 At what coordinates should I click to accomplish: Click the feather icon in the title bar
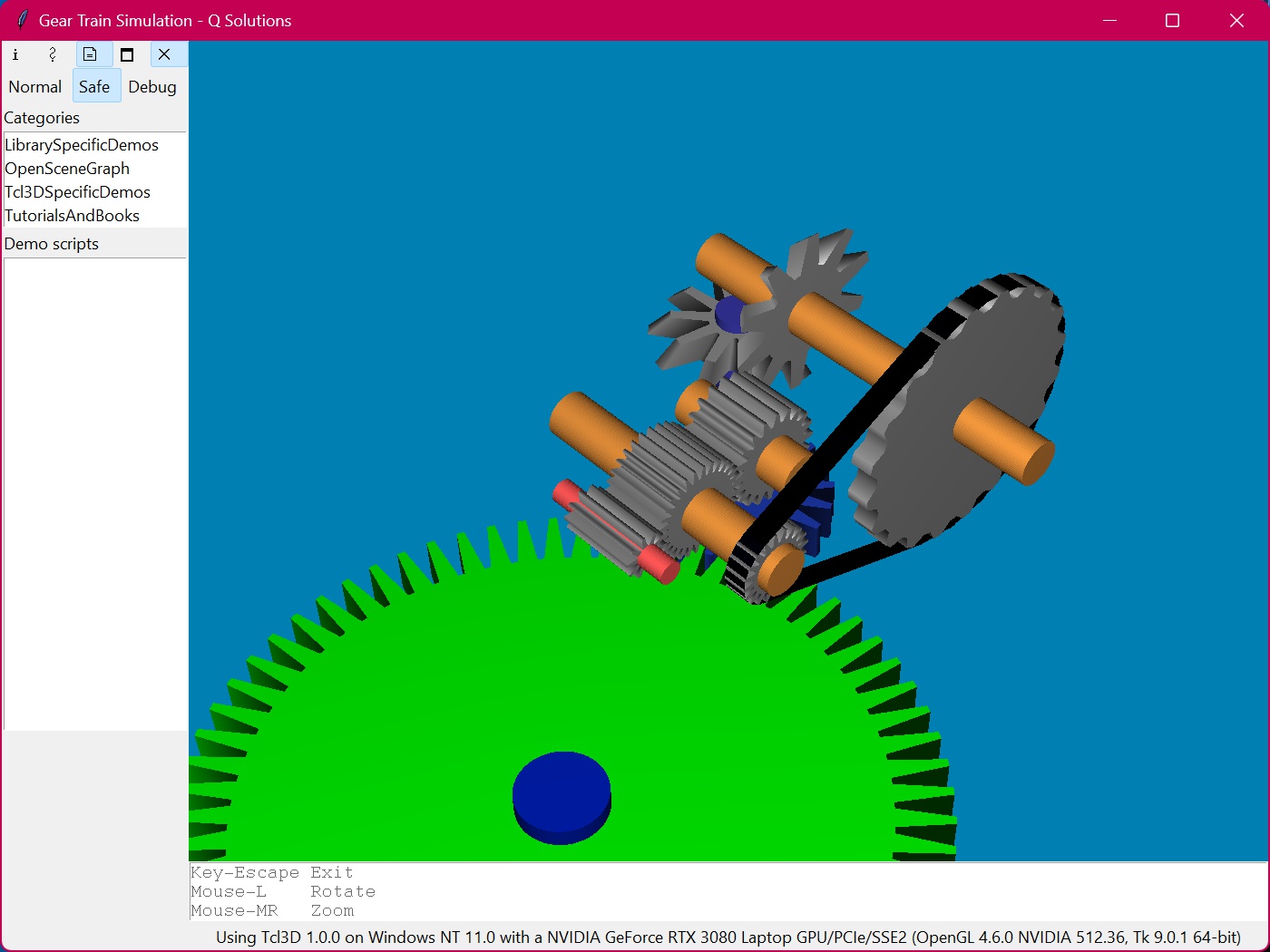coord(22,20)
